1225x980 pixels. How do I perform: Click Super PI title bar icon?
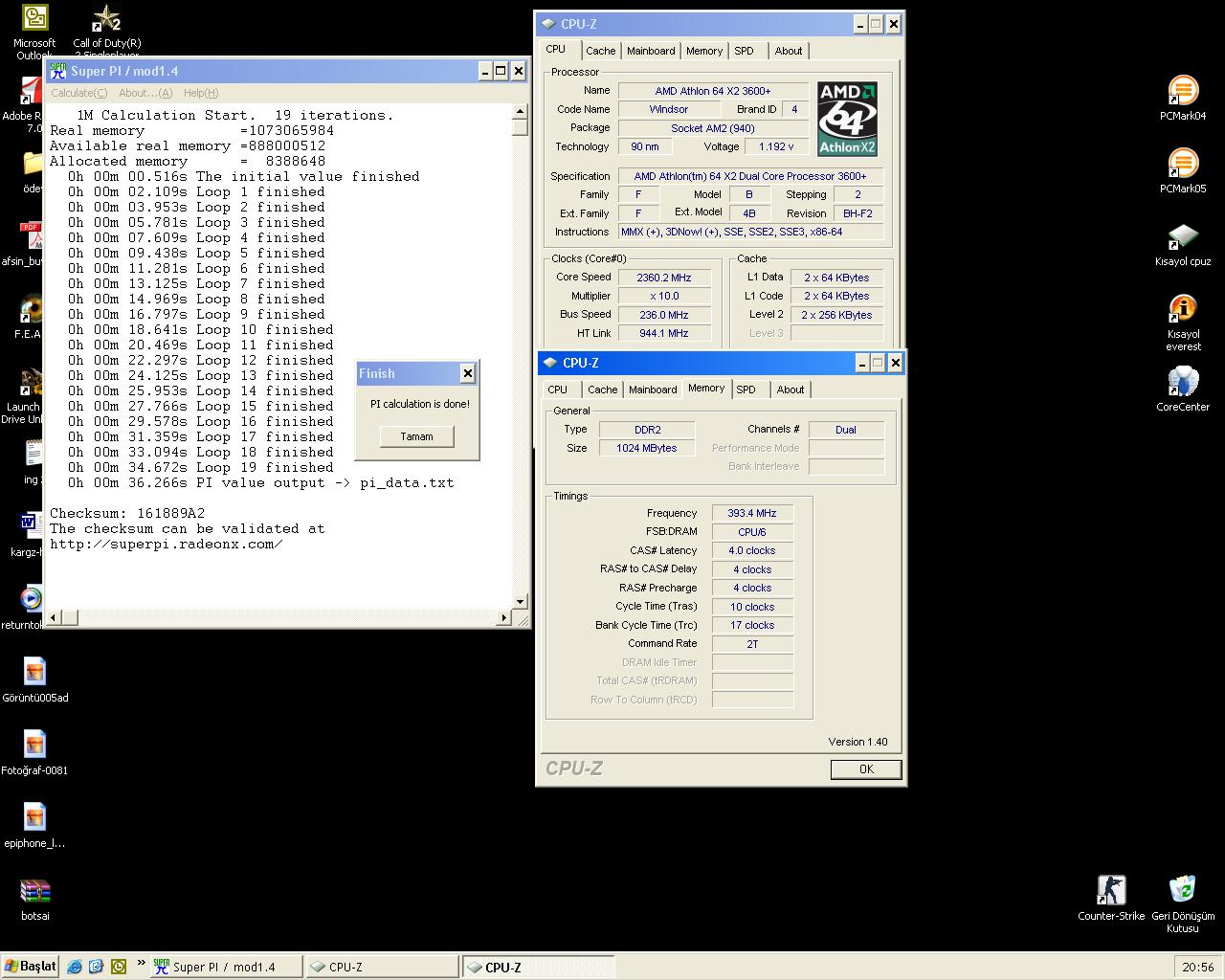coord(58,71)
